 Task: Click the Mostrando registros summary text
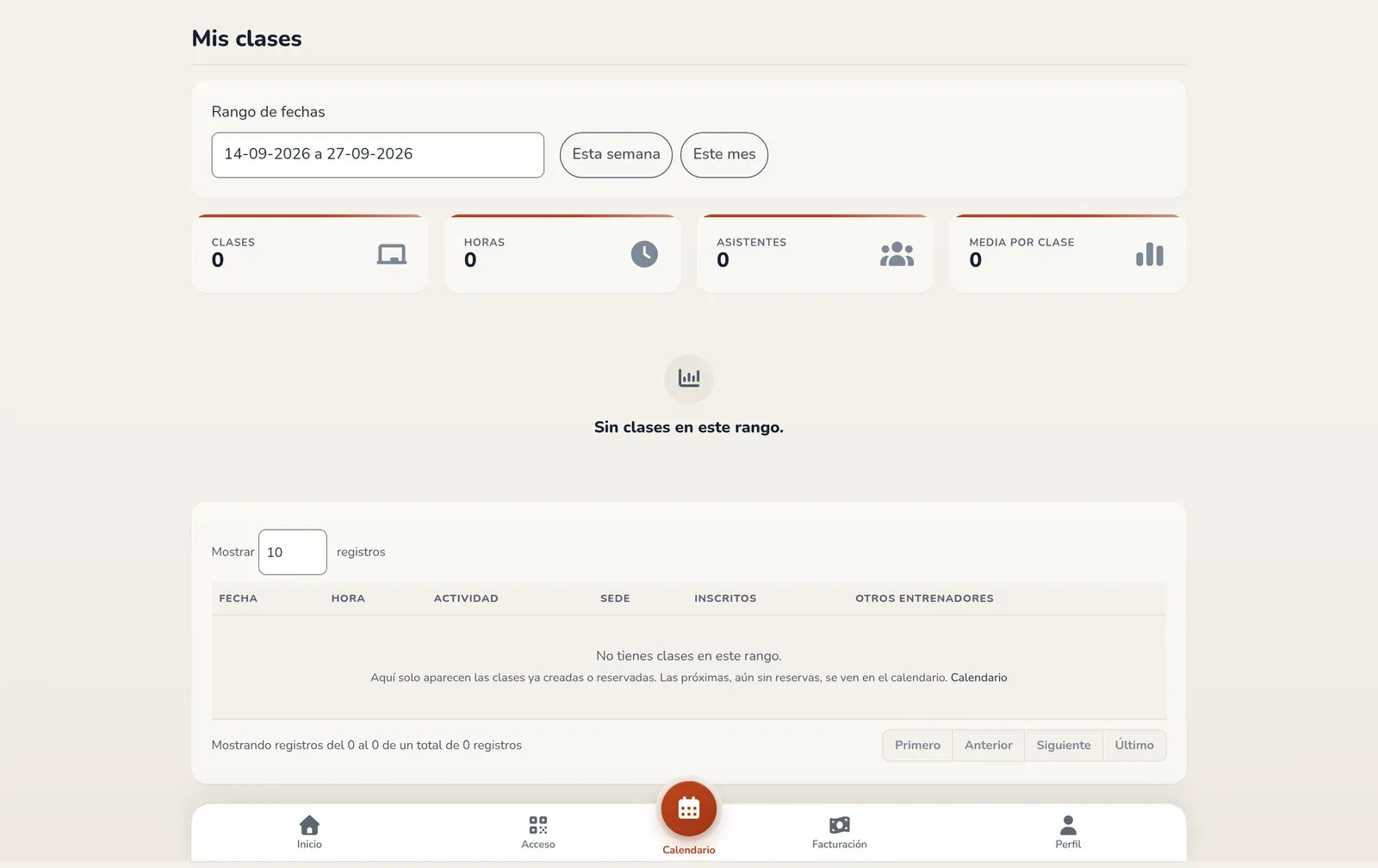pyautogui.click(x=367, y=746)
